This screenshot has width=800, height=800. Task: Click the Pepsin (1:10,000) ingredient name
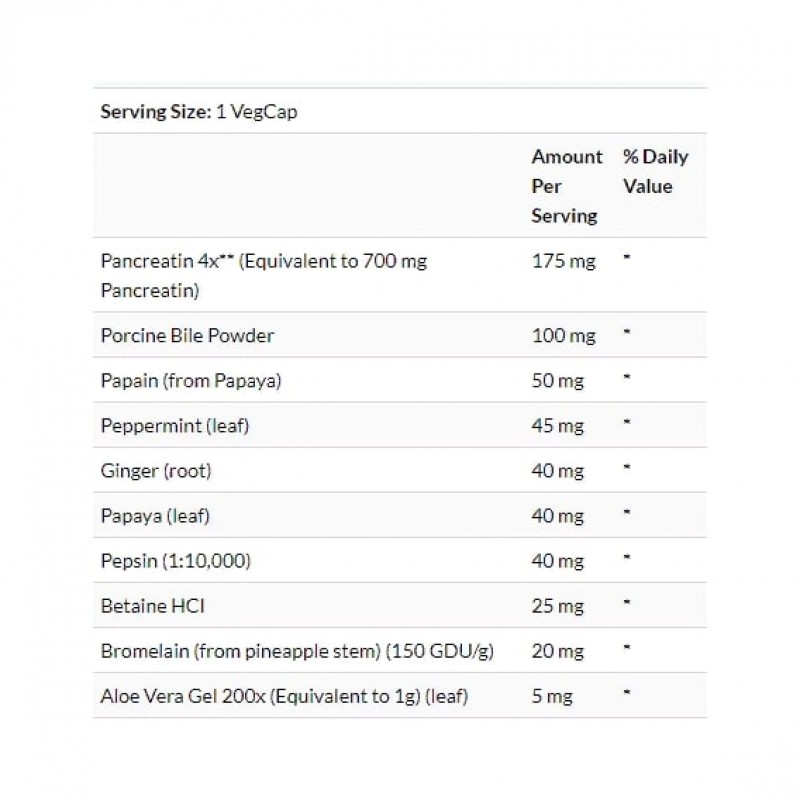click(175, 561)
